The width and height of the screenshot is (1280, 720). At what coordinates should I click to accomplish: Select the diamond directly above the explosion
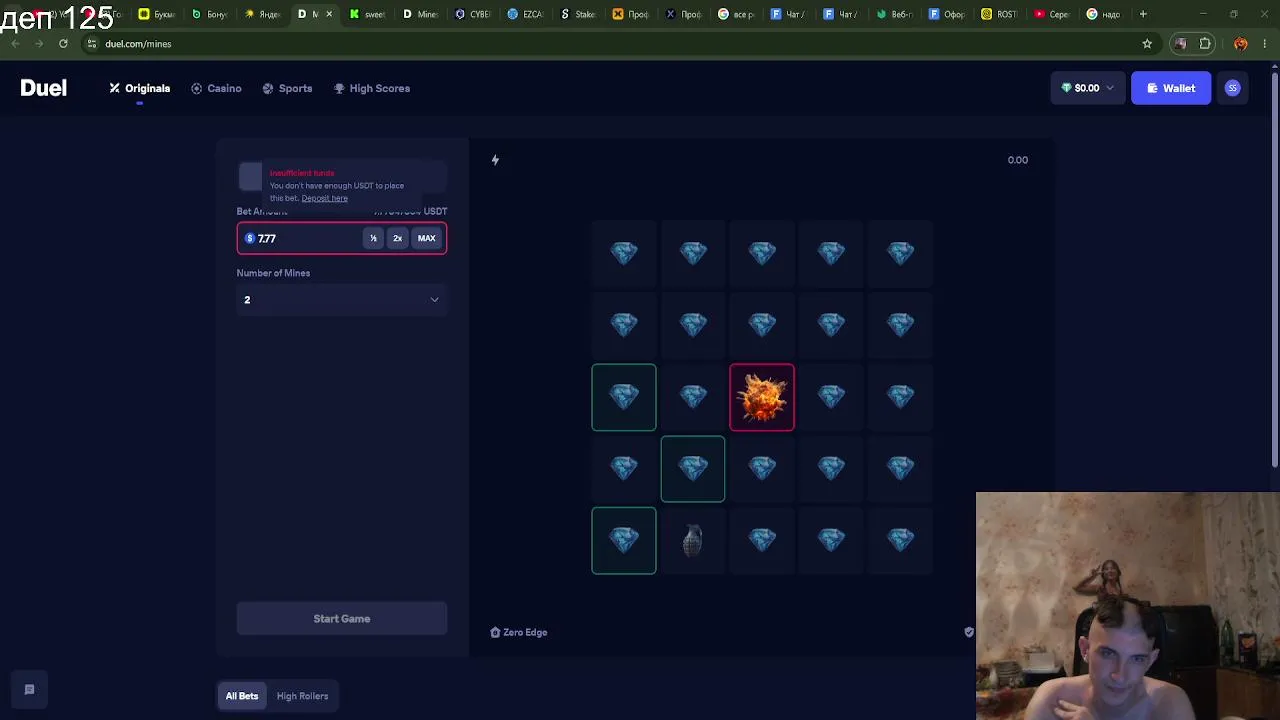[x=762, y=325]
